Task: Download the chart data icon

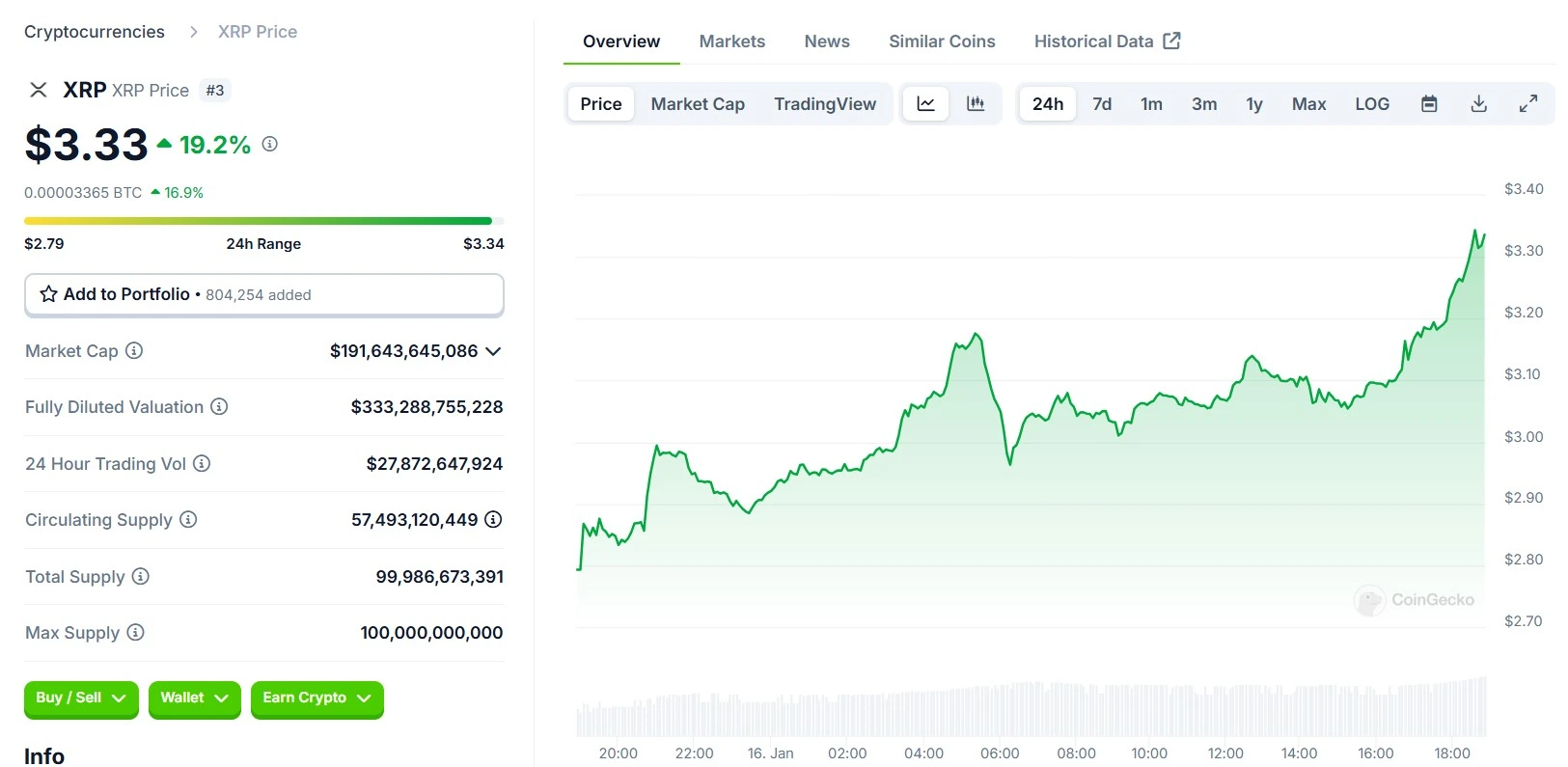Action: click(x=1478, y=103)
